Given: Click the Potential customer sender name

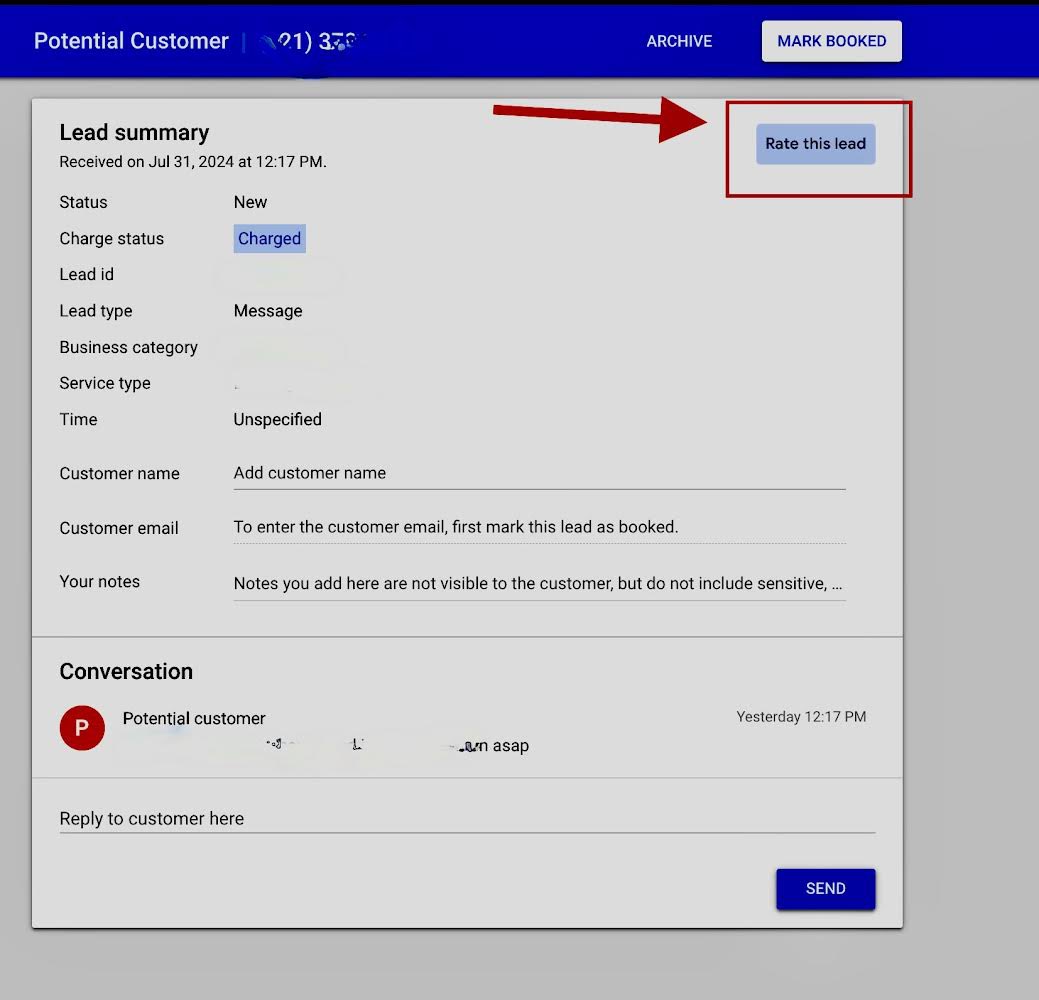Looking at the screenshot, I should click(x=194, y=718).
